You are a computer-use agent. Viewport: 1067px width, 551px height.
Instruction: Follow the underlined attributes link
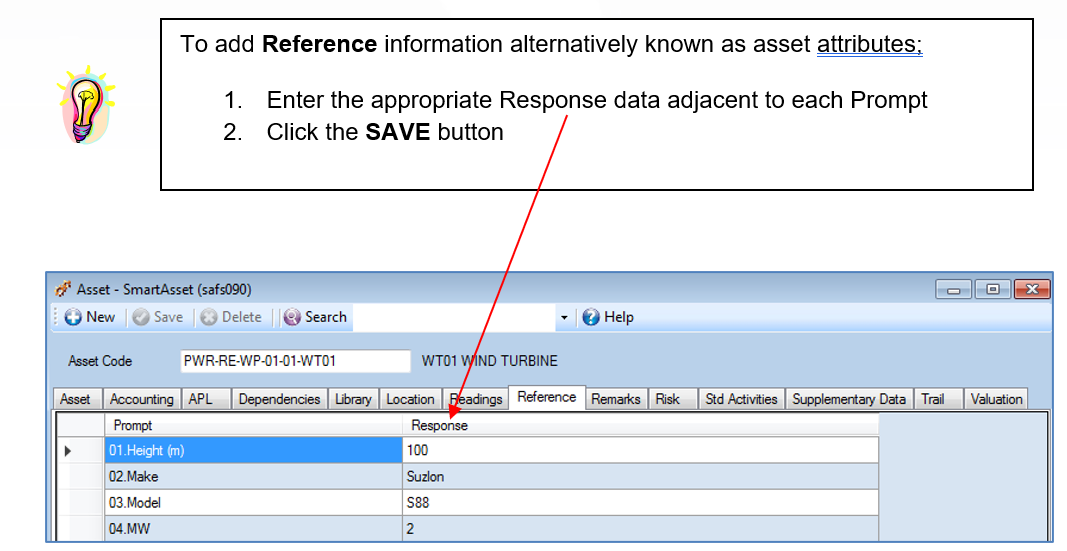click(x=869, y=45)
